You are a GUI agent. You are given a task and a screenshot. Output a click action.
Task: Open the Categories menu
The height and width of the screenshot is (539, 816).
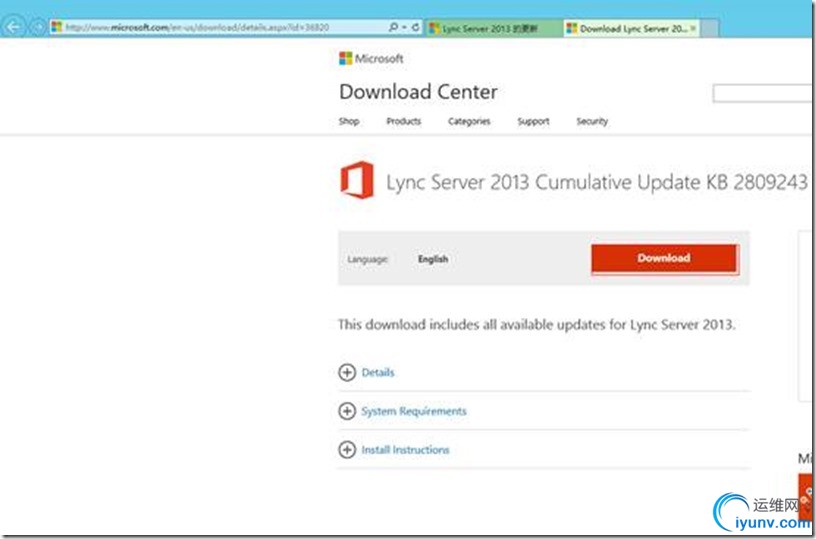(x=469, y=121)
